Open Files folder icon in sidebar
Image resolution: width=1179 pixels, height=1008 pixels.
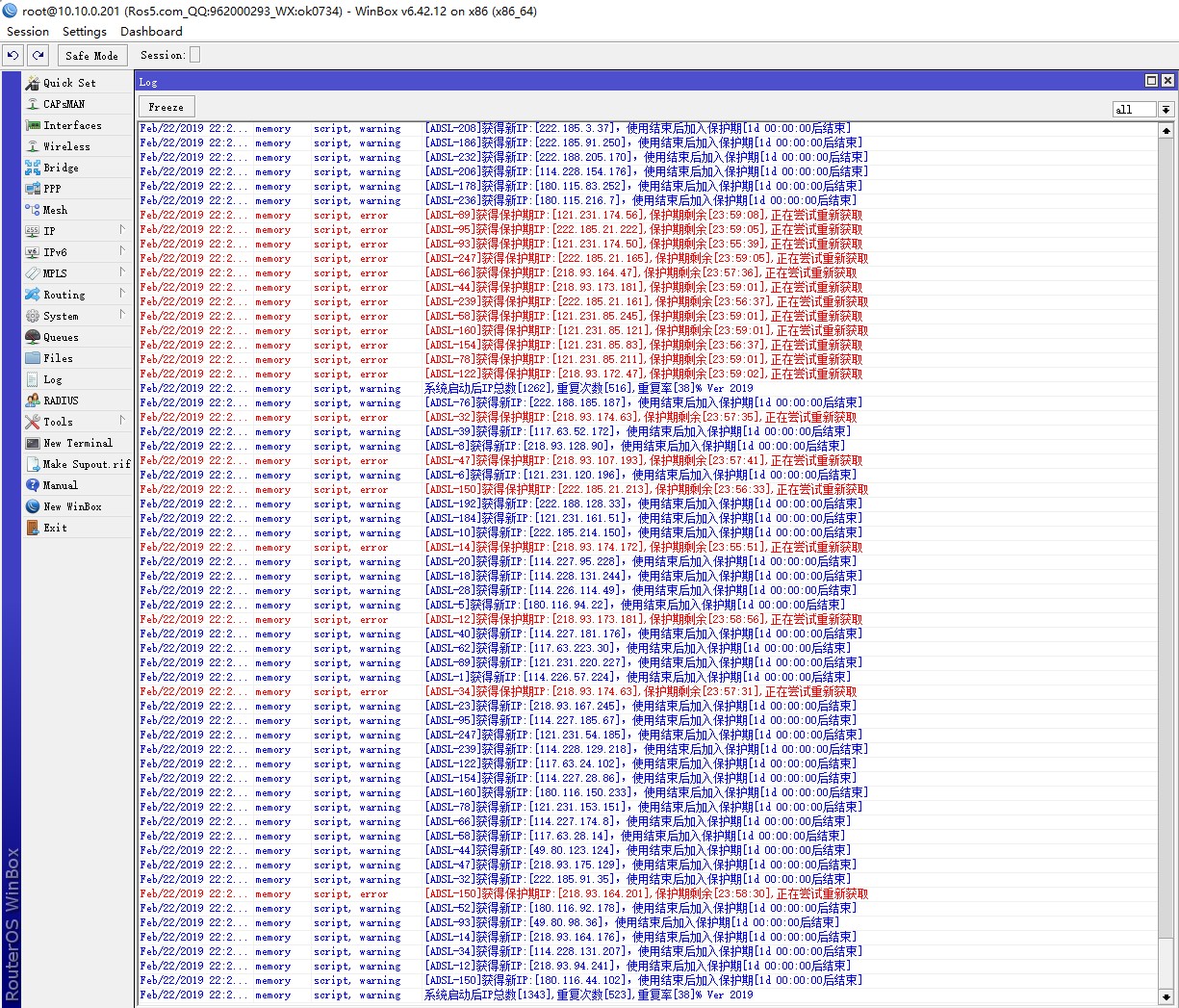pos(33,358)
